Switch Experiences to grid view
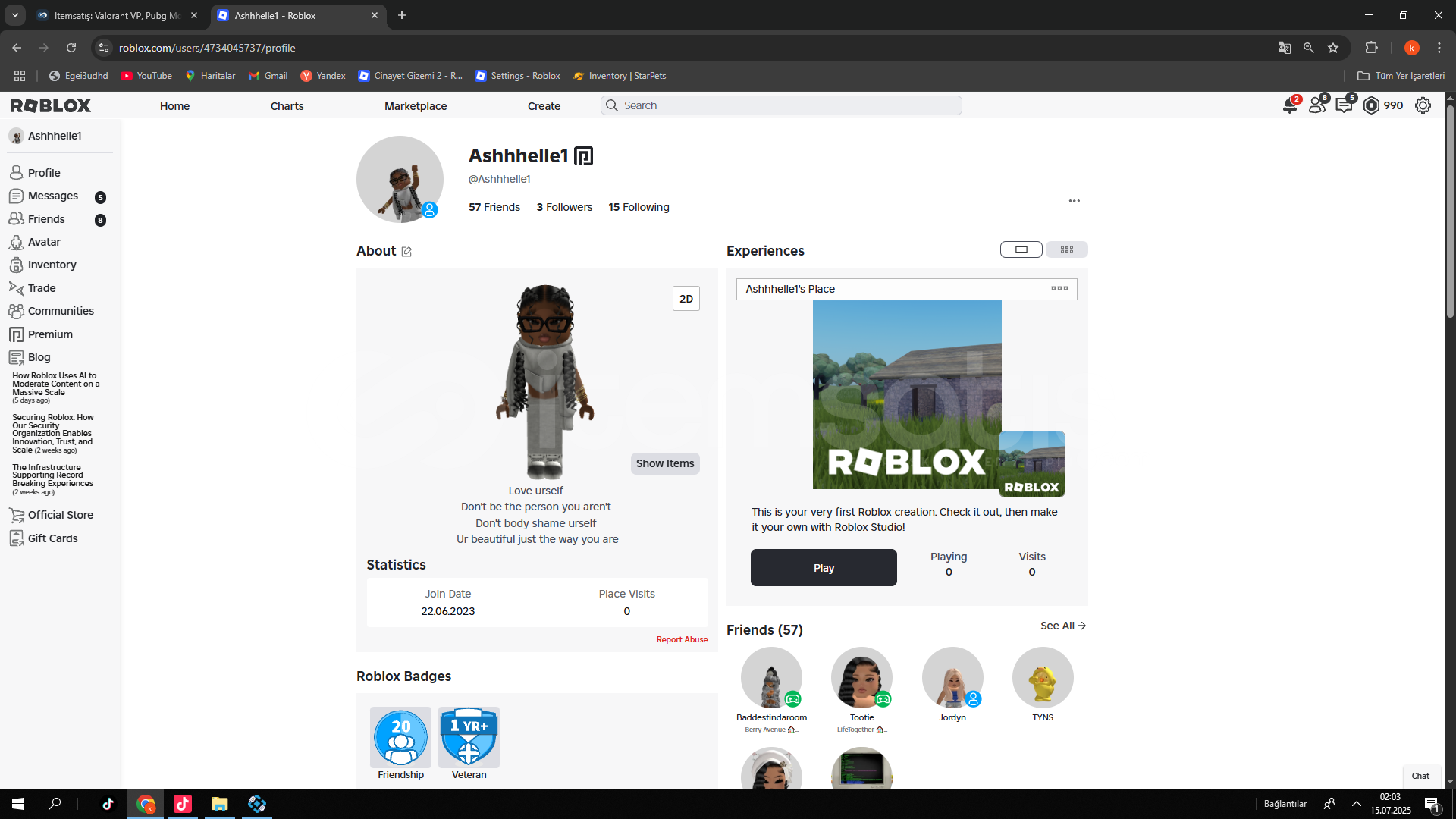1456x819 pixels. [x=1067, y=249]
